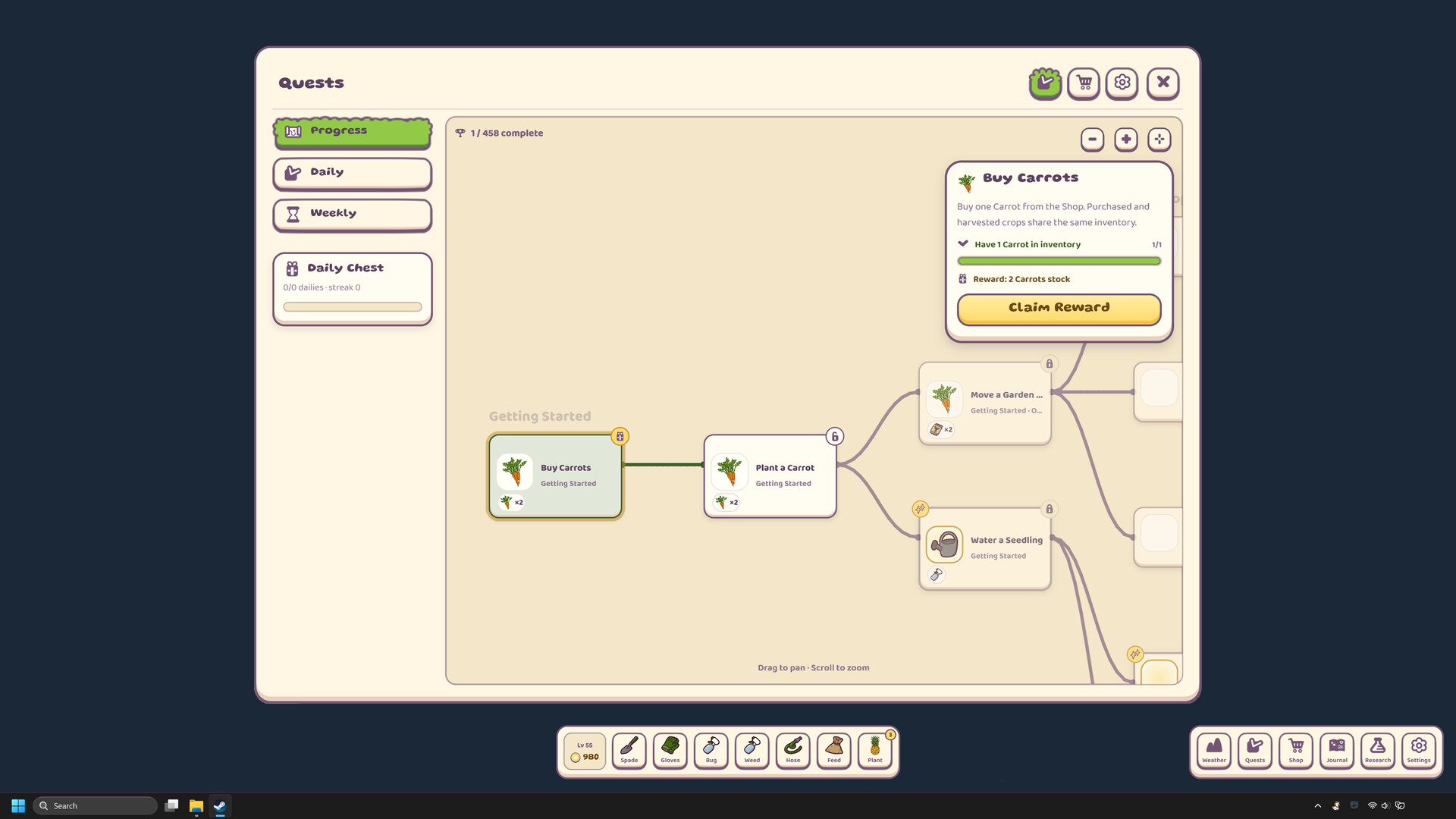This screenshot has width=1456, height=819.
Task: Recenter the quest map view
Action: [x=1159, y=140]
